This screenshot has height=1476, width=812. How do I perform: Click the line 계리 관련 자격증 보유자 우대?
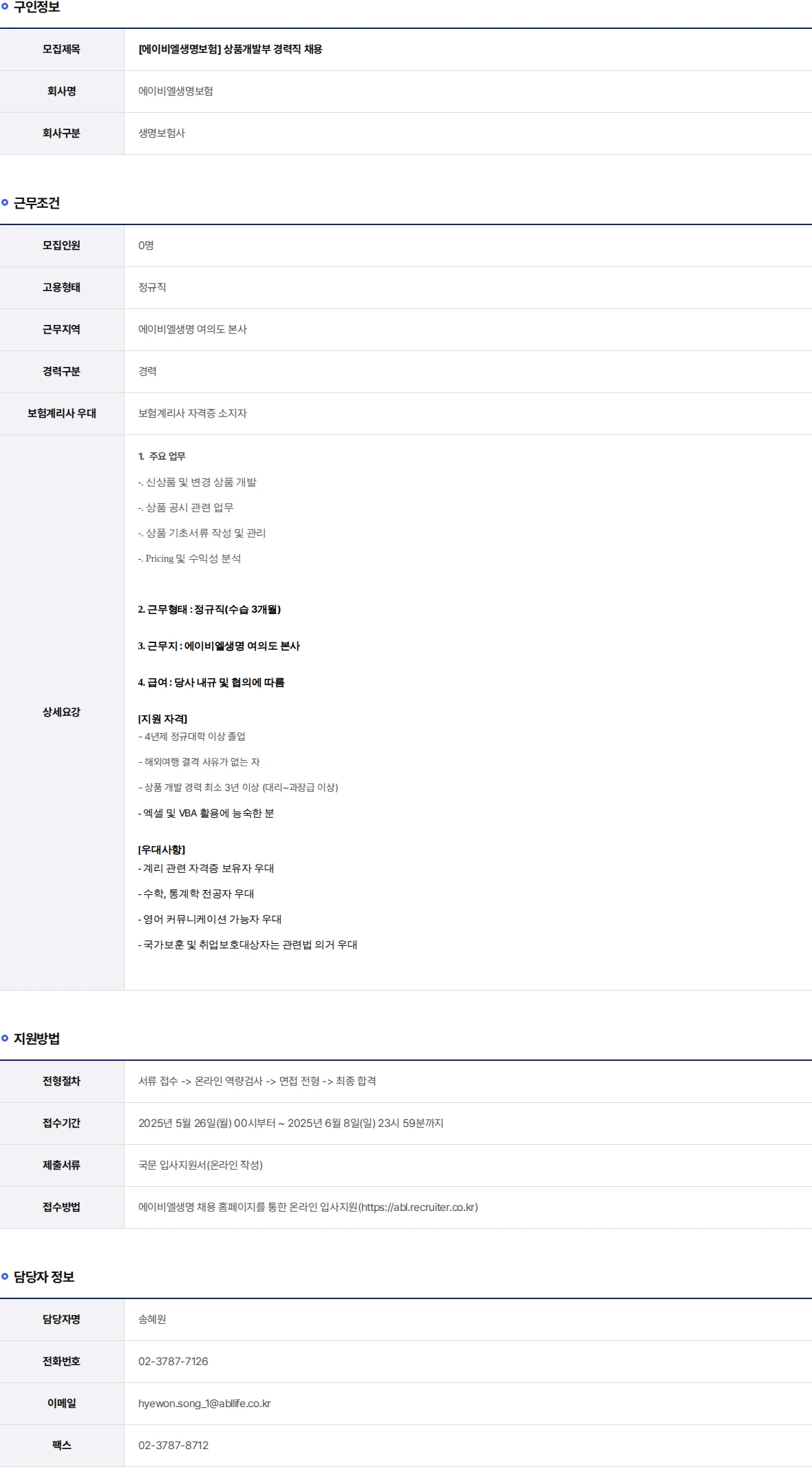point(206,869)
